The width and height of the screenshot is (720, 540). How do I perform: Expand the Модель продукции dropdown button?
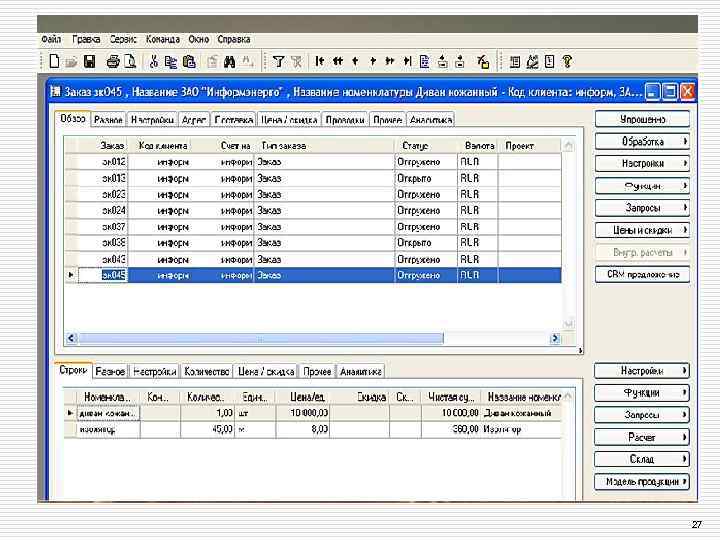pos(643,481)
